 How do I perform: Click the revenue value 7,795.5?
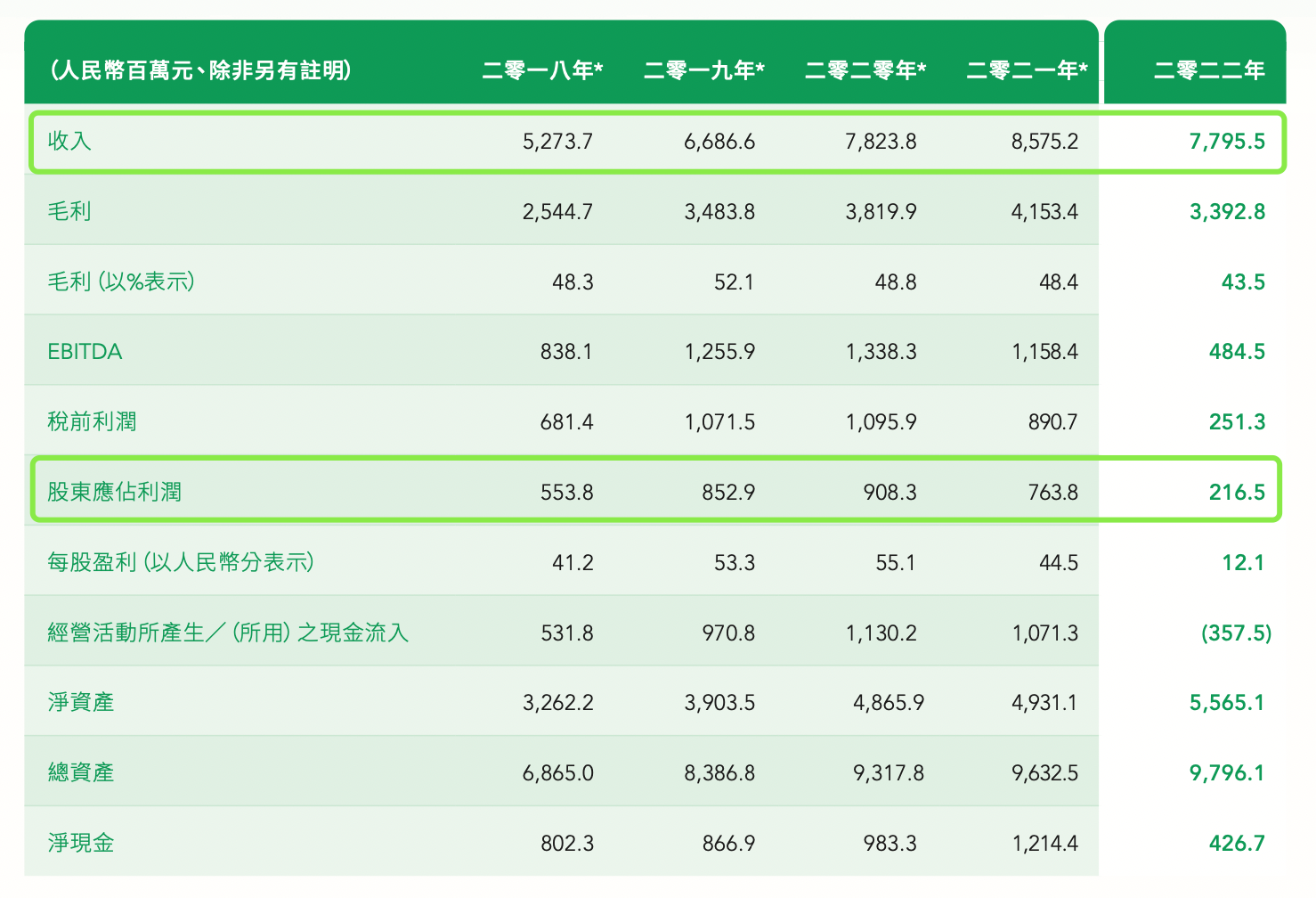pos(1226,142)
